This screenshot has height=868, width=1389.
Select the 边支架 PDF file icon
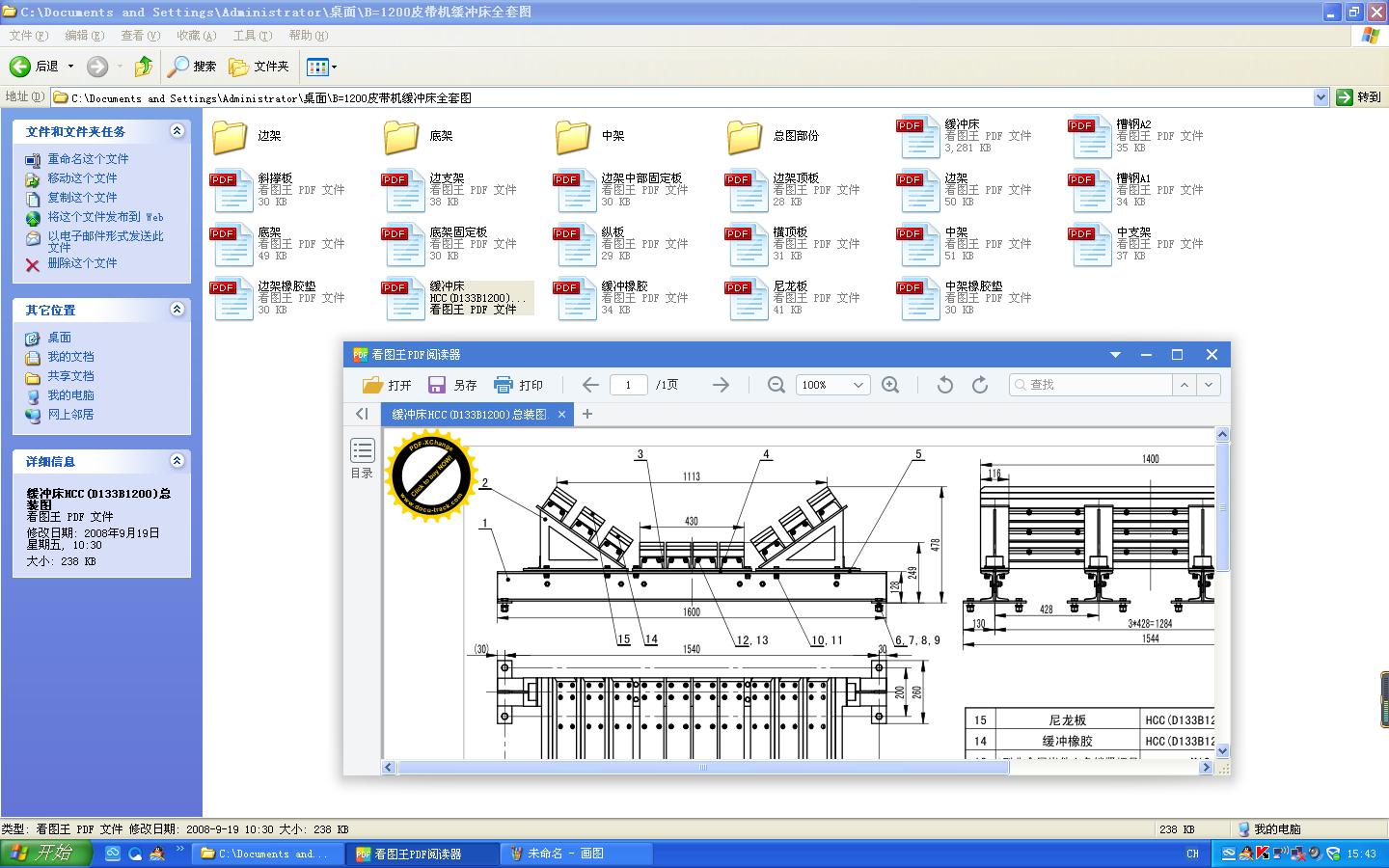pyautogui.click(x=403, y=191)
